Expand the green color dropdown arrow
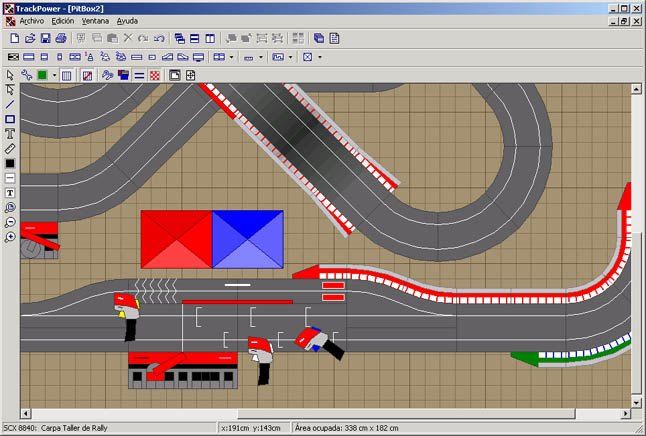Screen dimensions: 646x436 [x=54, y=75]
